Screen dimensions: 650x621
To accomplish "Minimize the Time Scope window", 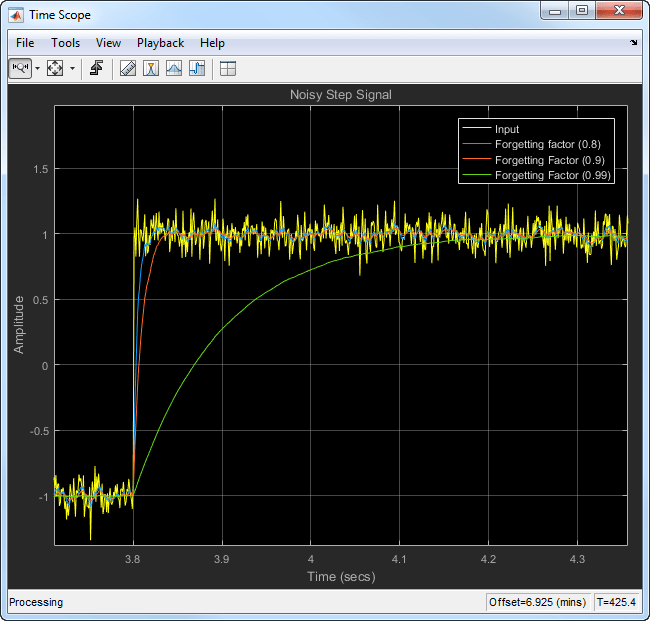I will click(x=555, y=11).
